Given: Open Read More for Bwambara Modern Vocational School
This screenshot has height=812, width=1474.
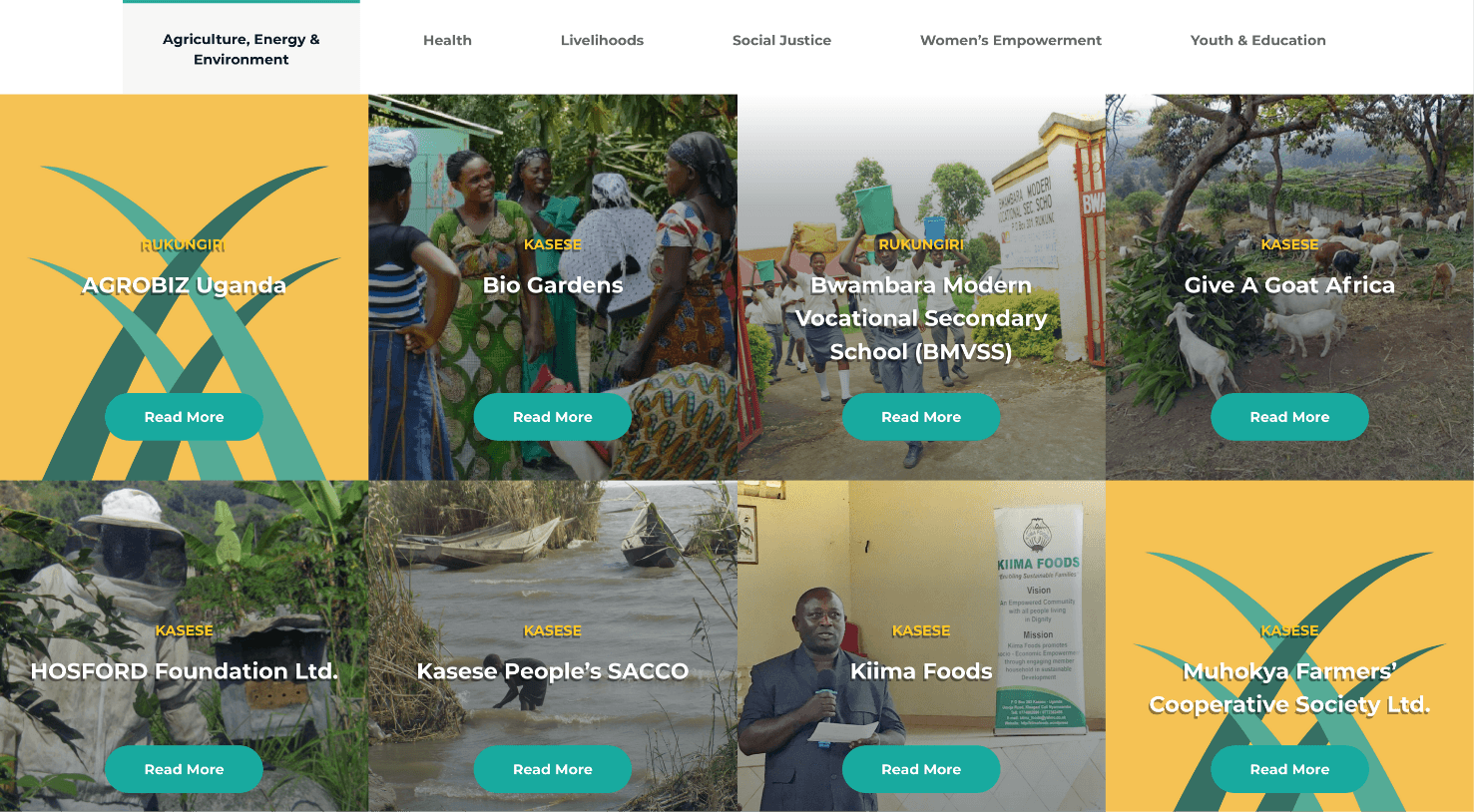Looking at the screenshot, I should click(921, 417).
